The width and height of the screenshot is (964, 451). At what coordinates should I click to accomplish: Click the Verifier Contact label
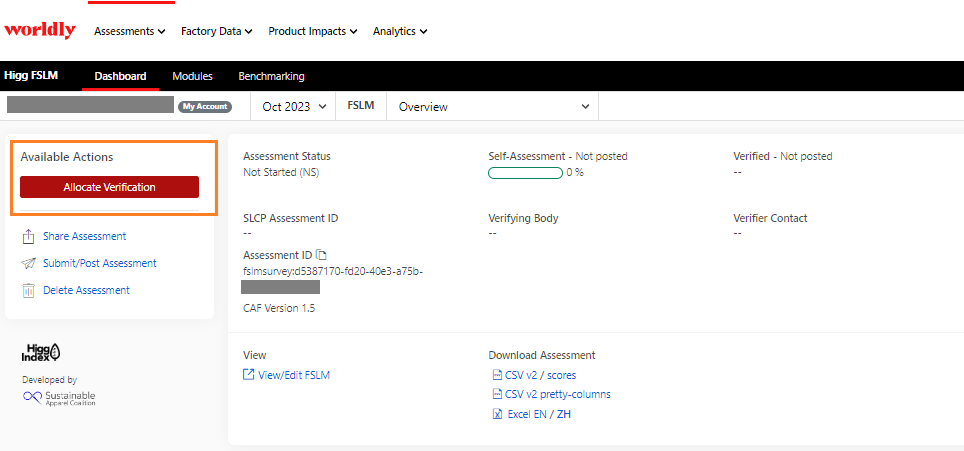(770, 218)
